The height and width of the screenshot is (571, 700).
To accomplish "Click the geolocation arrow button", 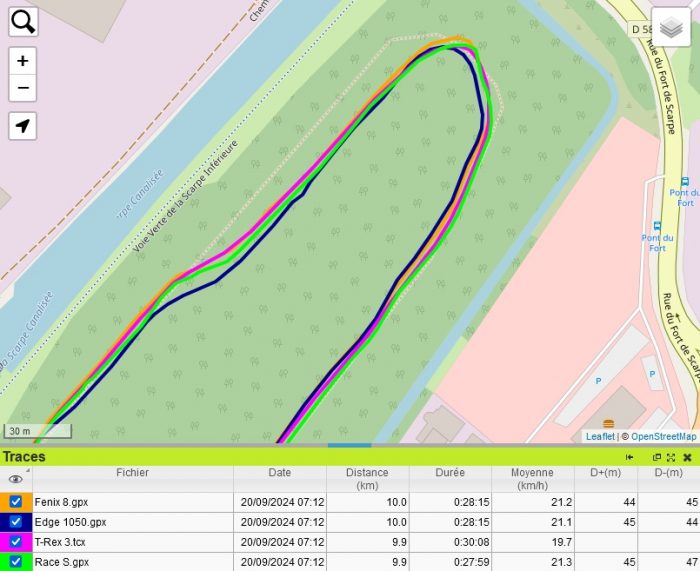I will click(x=23, y=126).
